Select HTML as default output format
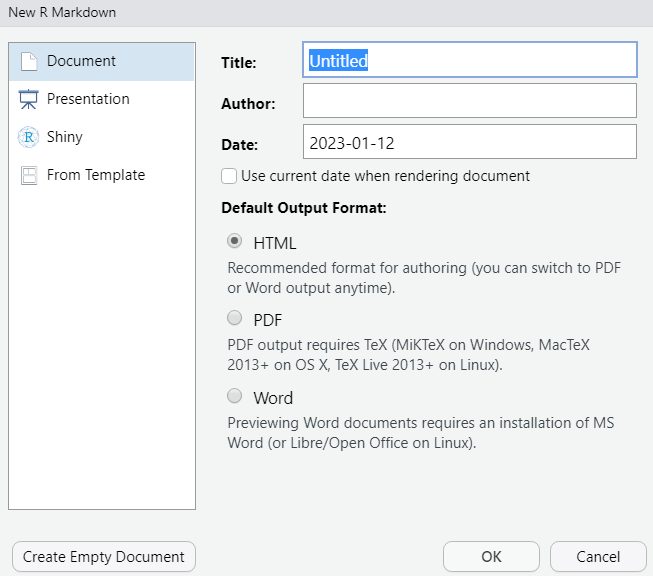 click(x=235, y=241)
